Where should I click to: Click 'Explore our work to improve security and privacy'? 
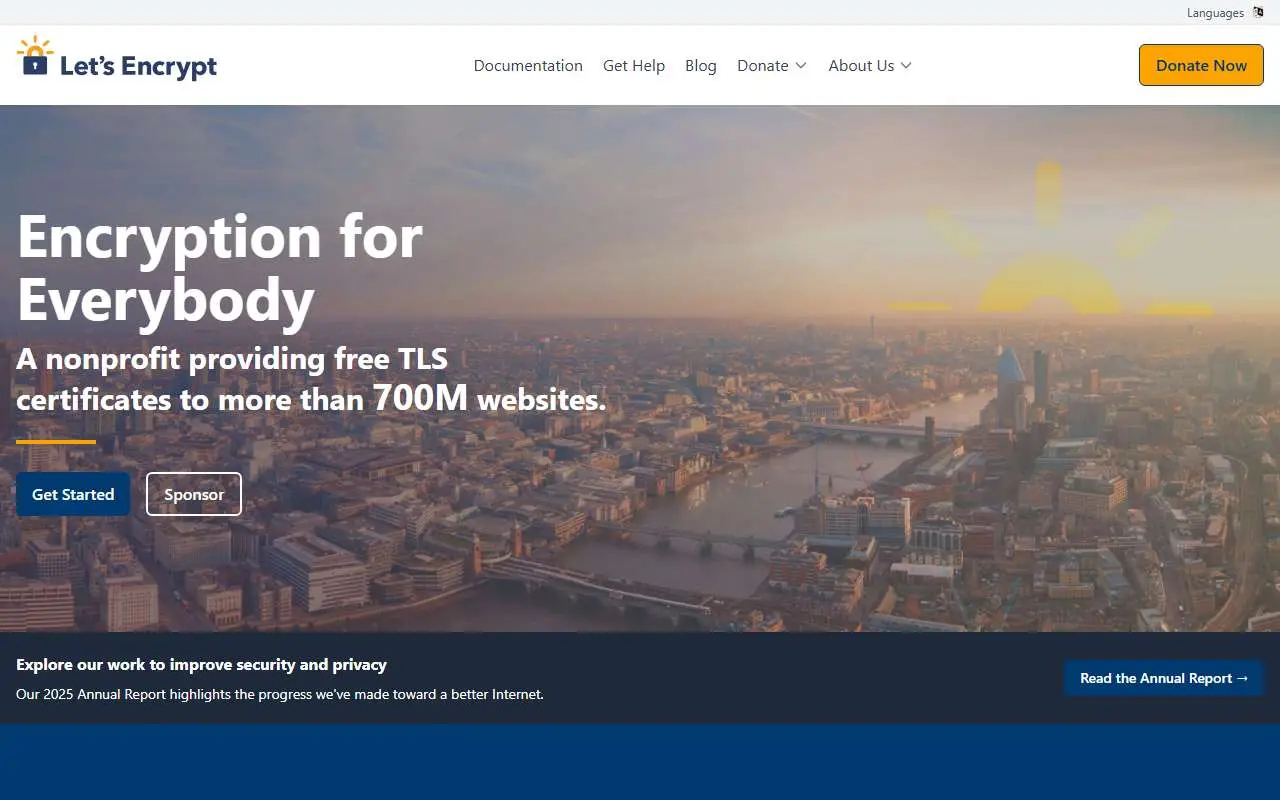click(201, 664)
